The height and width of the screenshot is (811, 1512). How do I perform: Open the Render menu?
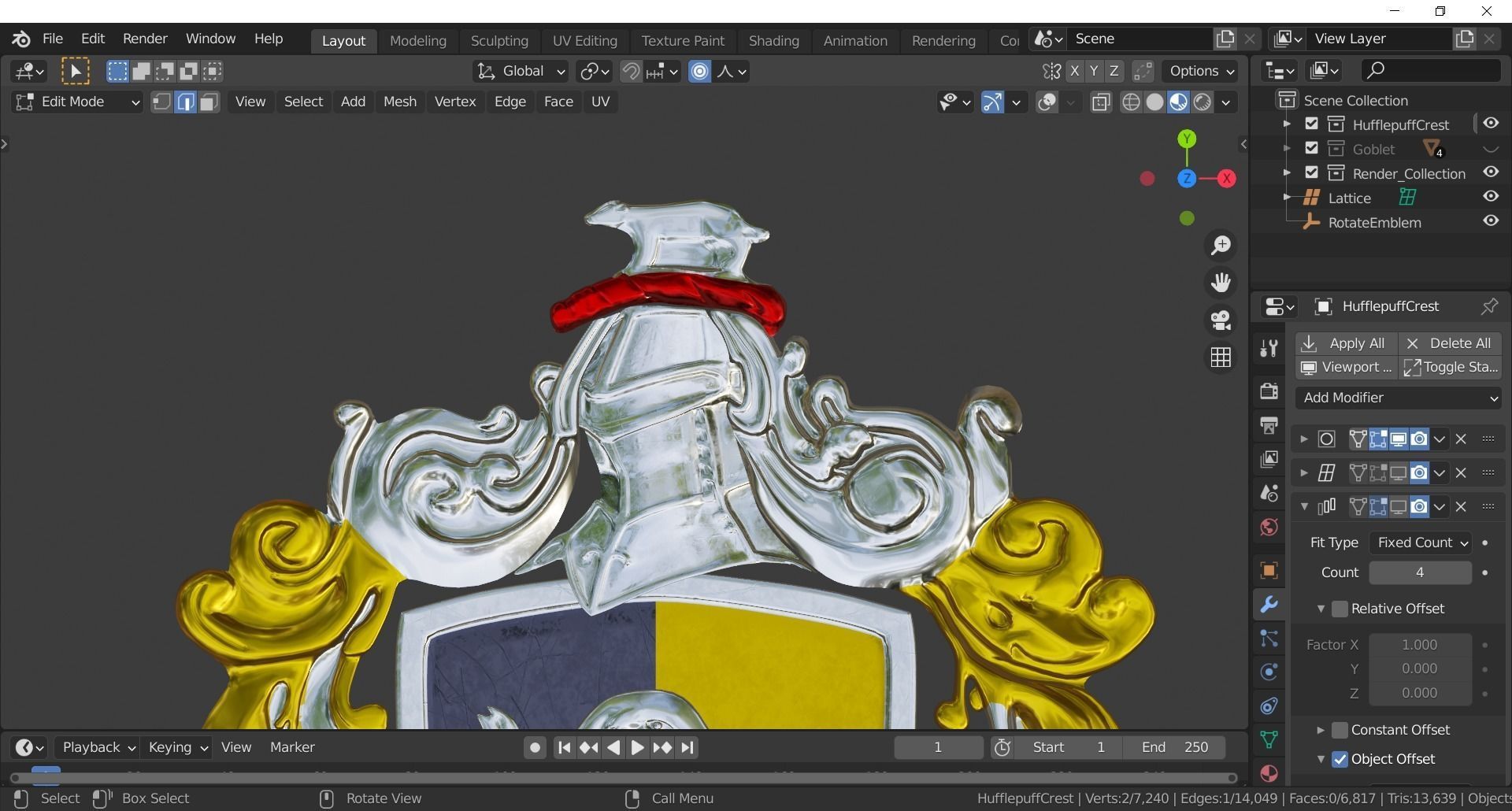coord(145,39)
